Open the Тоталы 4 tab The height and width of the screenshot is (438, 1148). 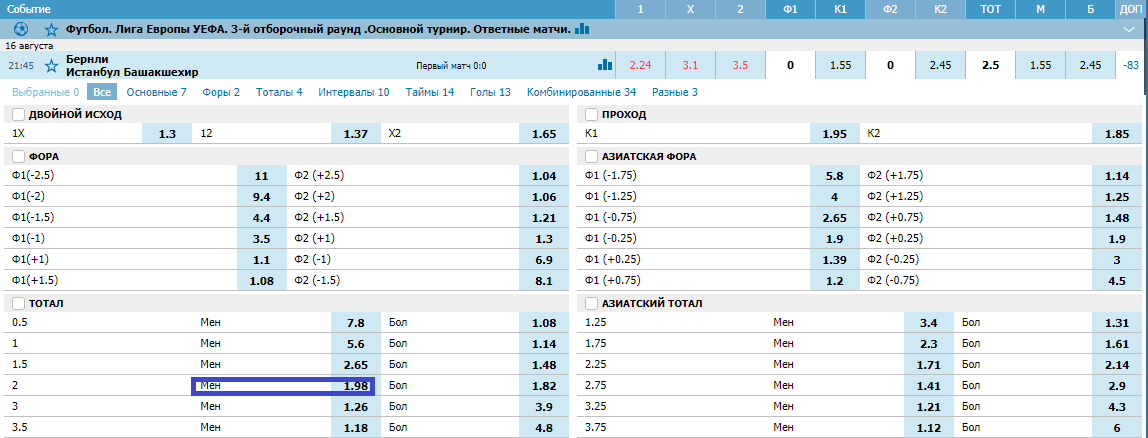279,92
